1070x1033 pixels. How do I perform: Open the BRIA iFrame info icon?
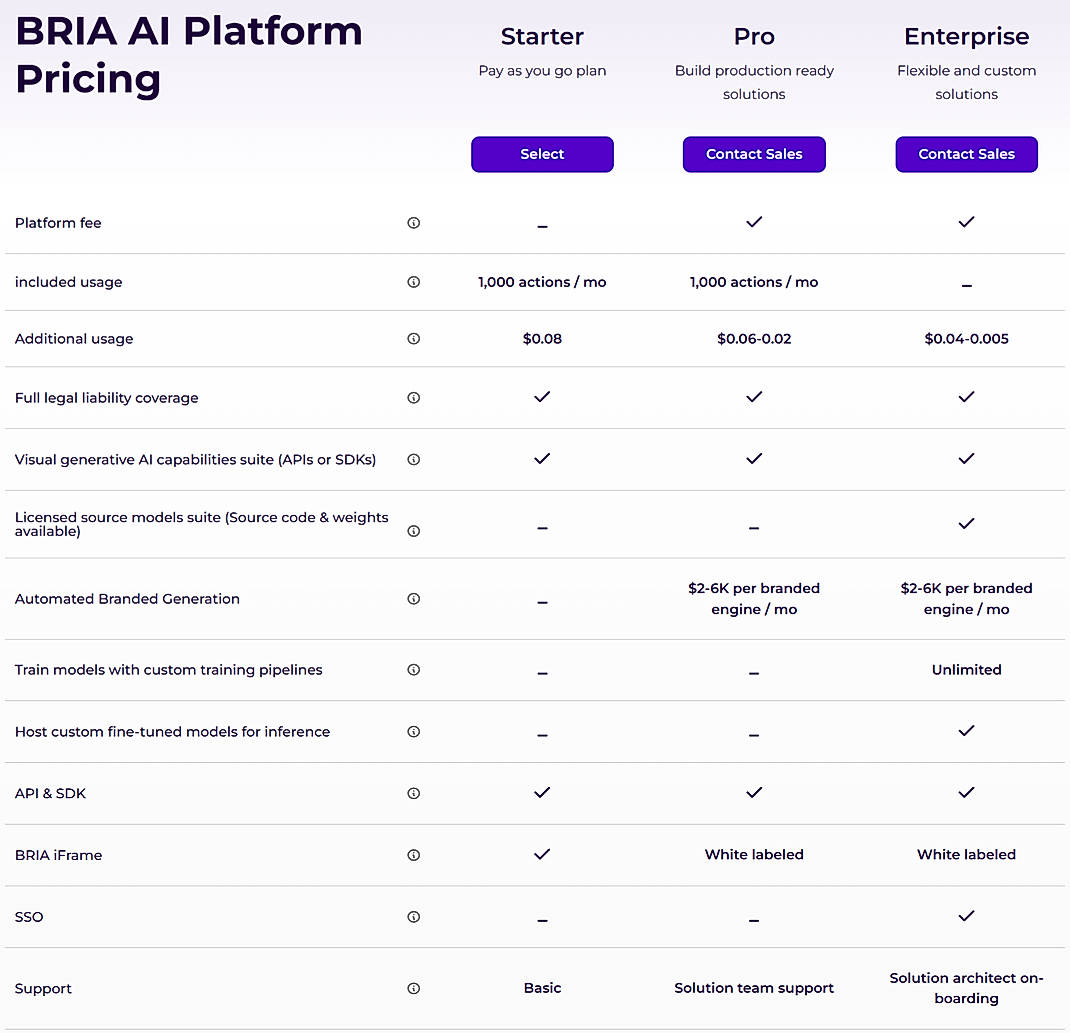[413, 855]
